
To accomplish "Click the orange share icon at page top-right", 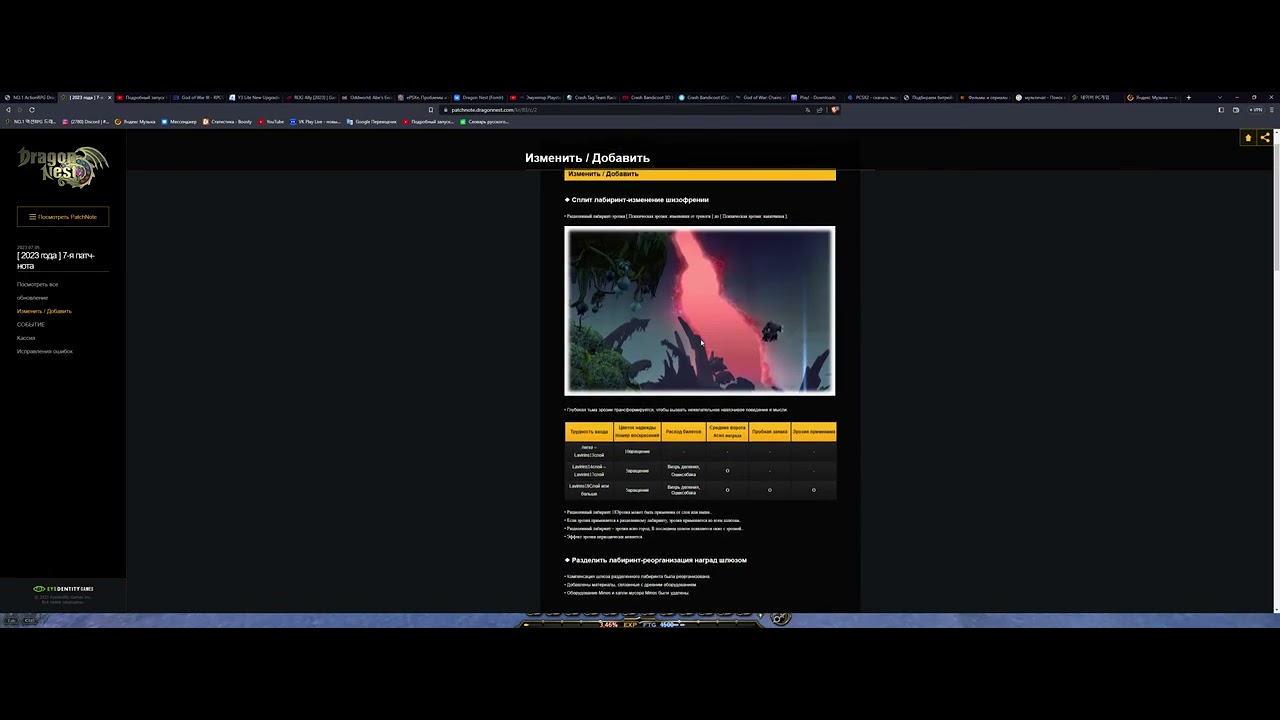I will pos(1265,138).
